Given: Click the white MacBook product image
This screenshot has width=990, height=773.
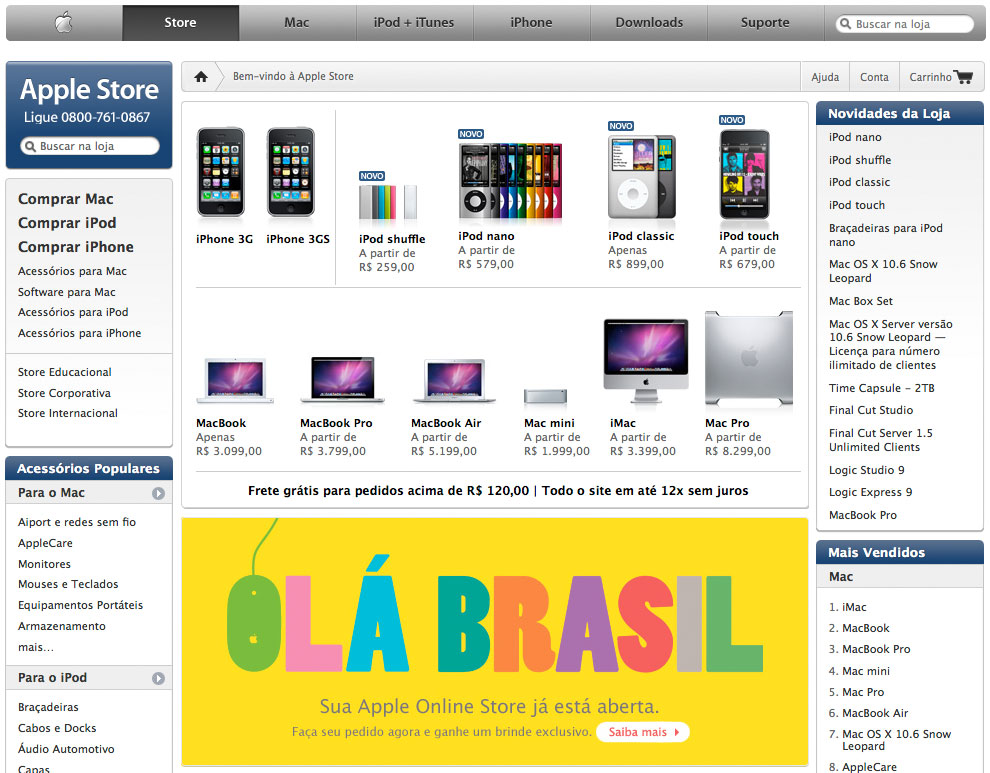Looking at the screenshot, I should [235, 380].
